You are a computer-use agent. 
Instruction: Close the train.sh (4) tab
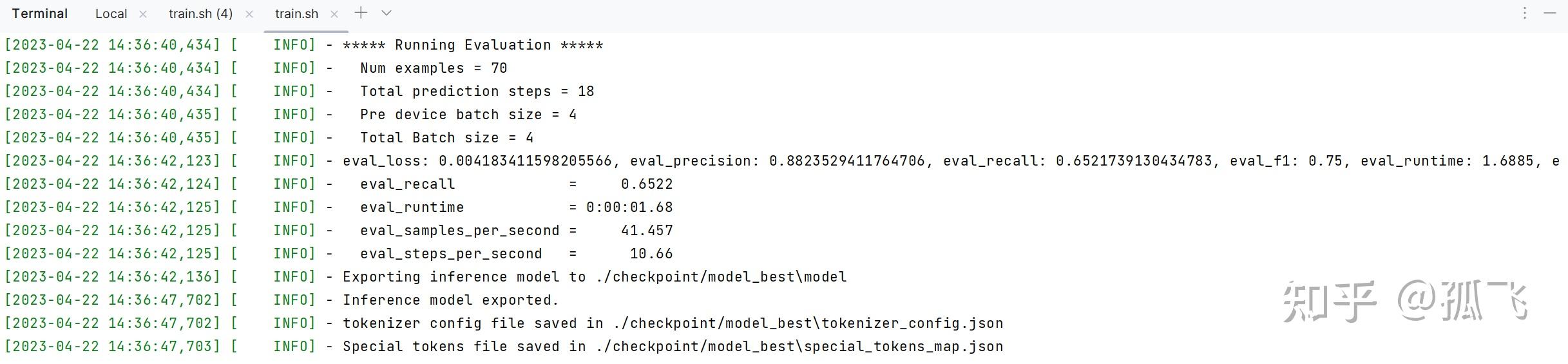[x=249, y=14]
